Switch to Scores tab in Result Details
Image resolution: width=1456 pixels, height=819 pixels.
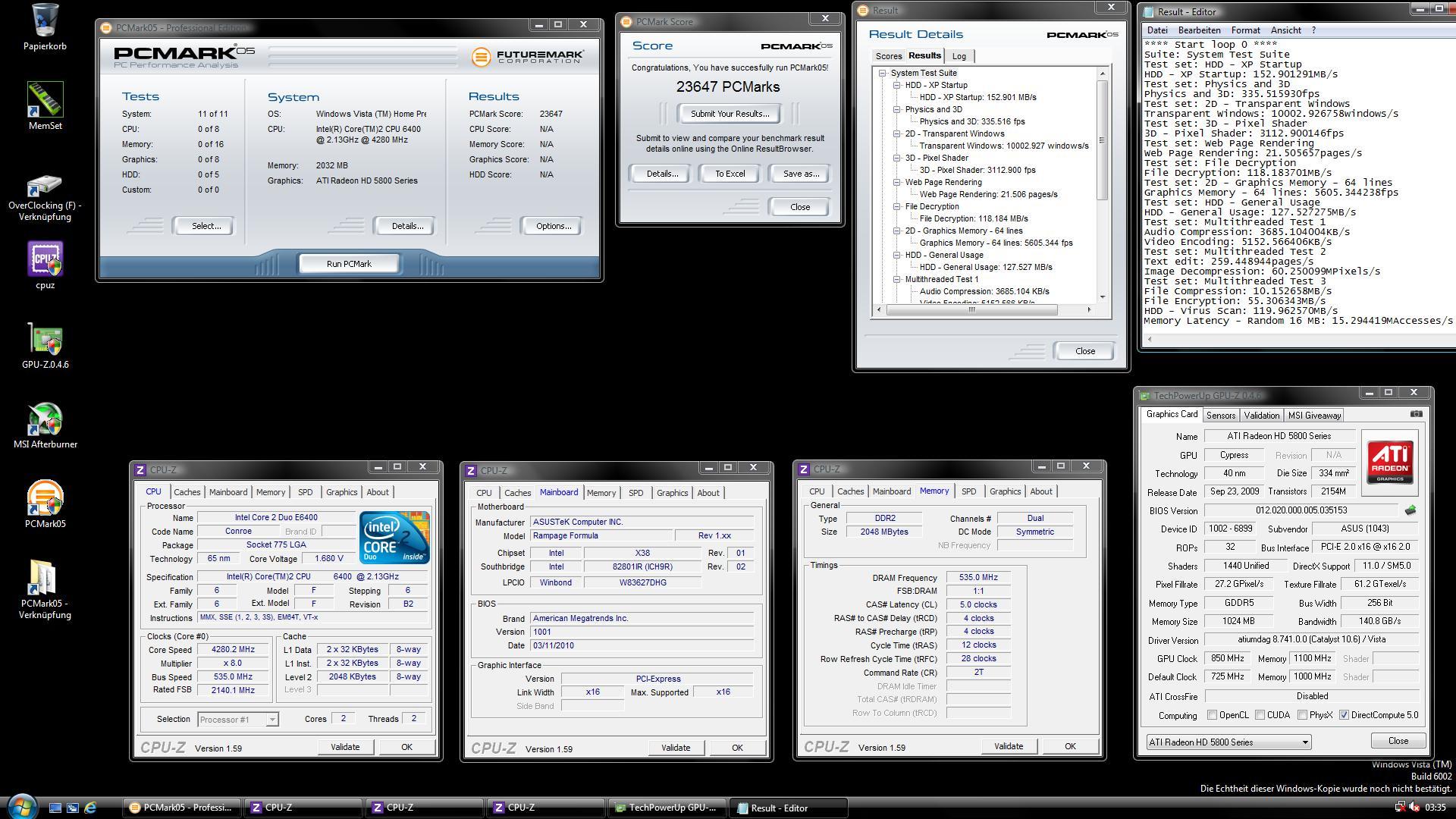click(x=889, y=56)
